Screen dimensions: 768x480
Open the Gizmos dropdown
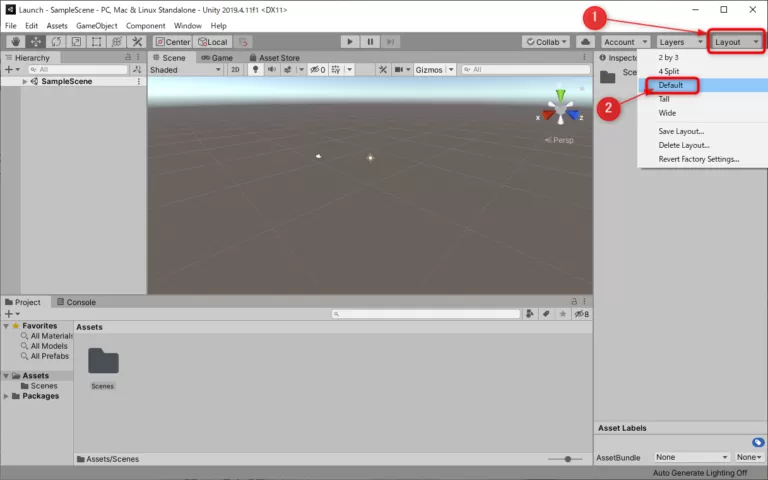pos(435,70)
